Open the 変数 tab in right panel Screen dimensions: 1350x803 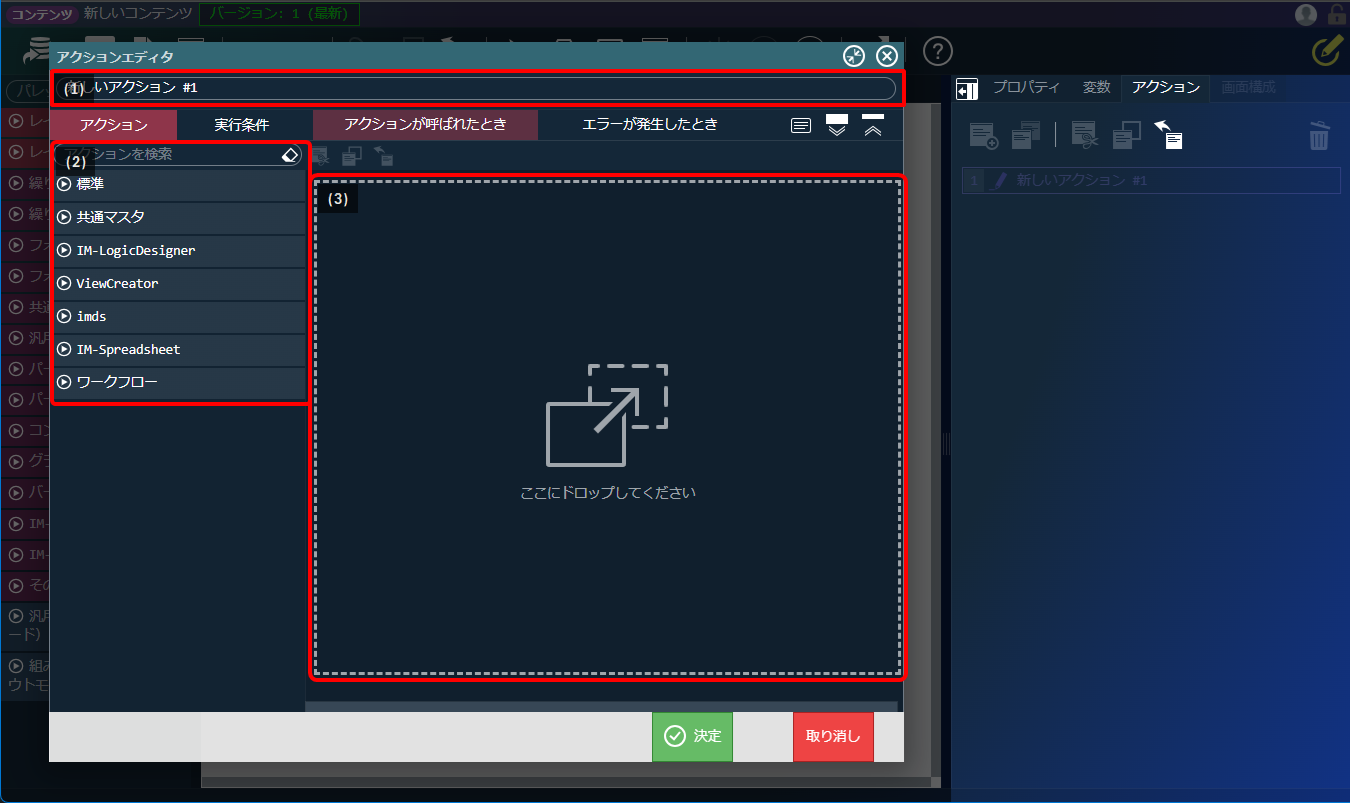point(1097,88)
